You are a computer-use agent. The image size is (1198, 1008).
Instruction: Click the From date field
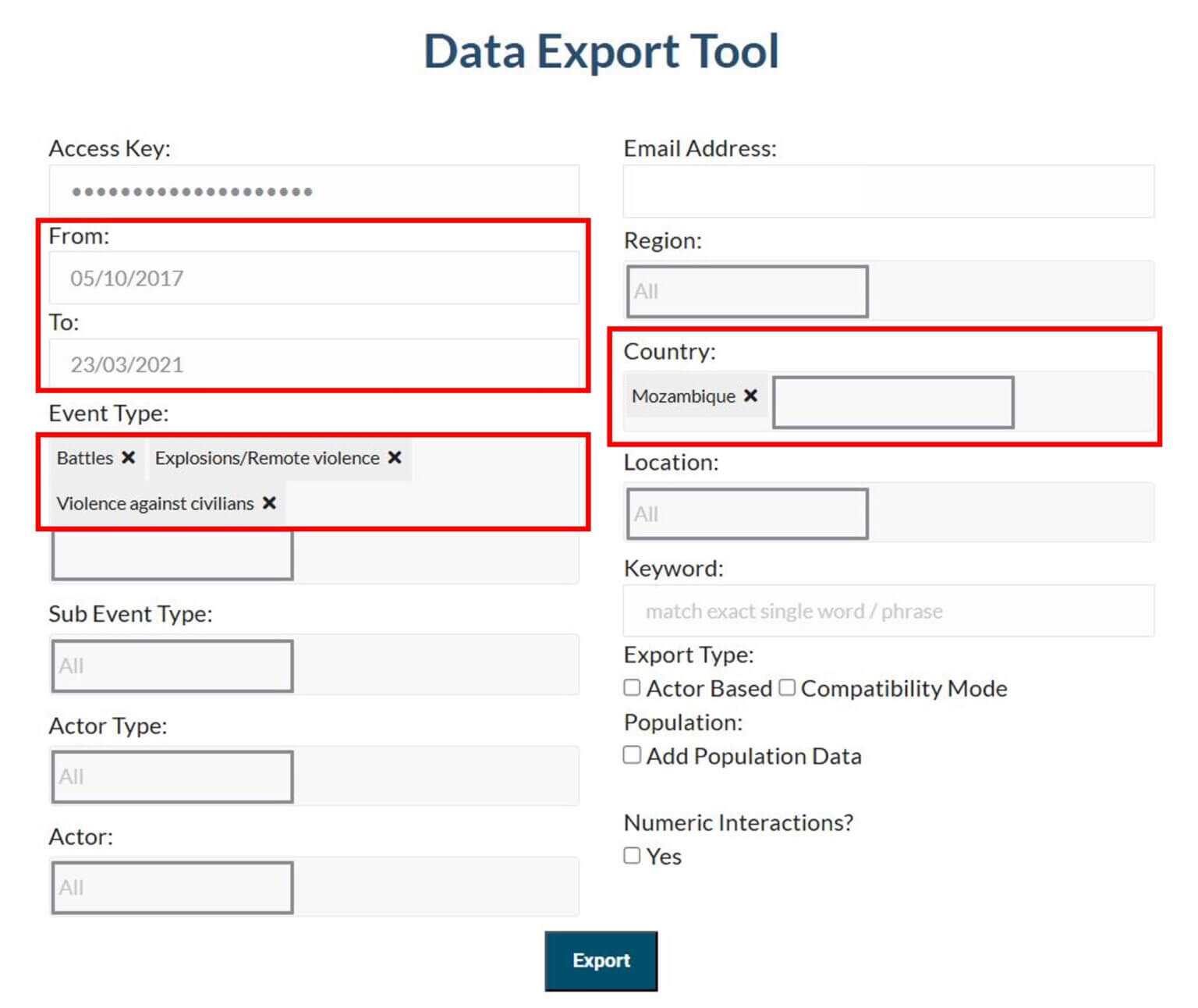(x=314, y=278)
